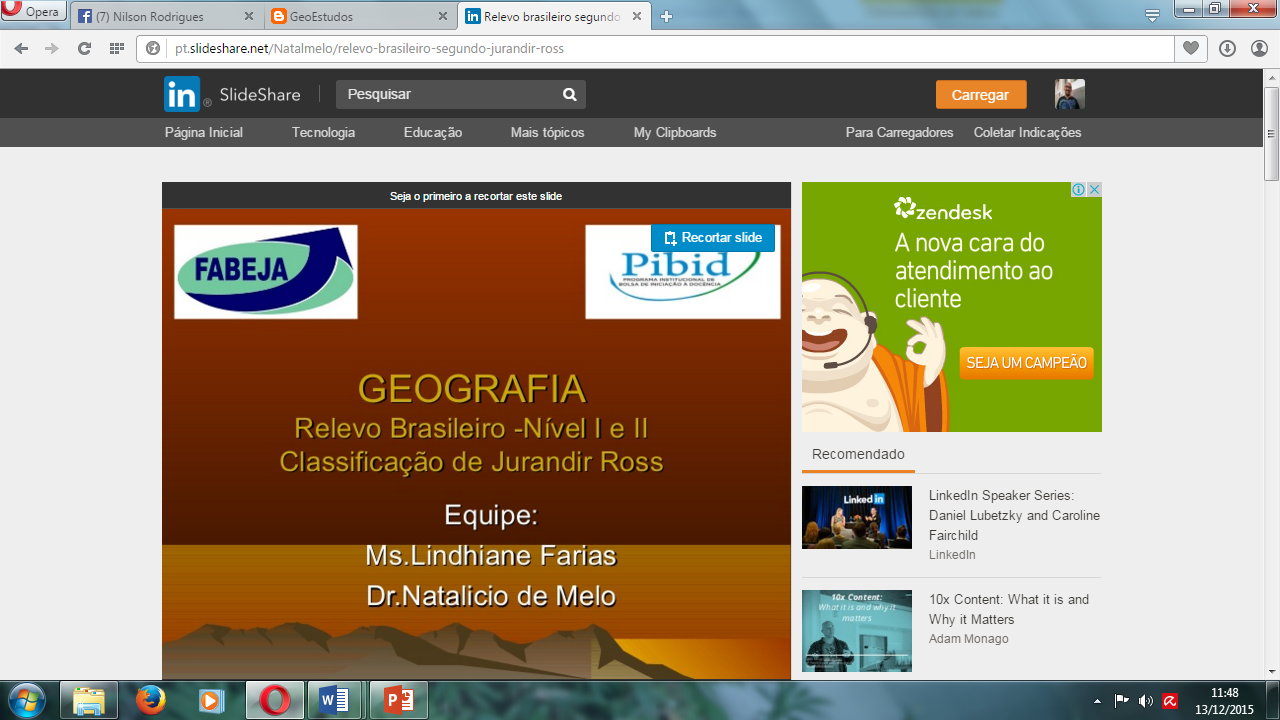
Task: Click the browser address bar URL
Action: [370, 48]
